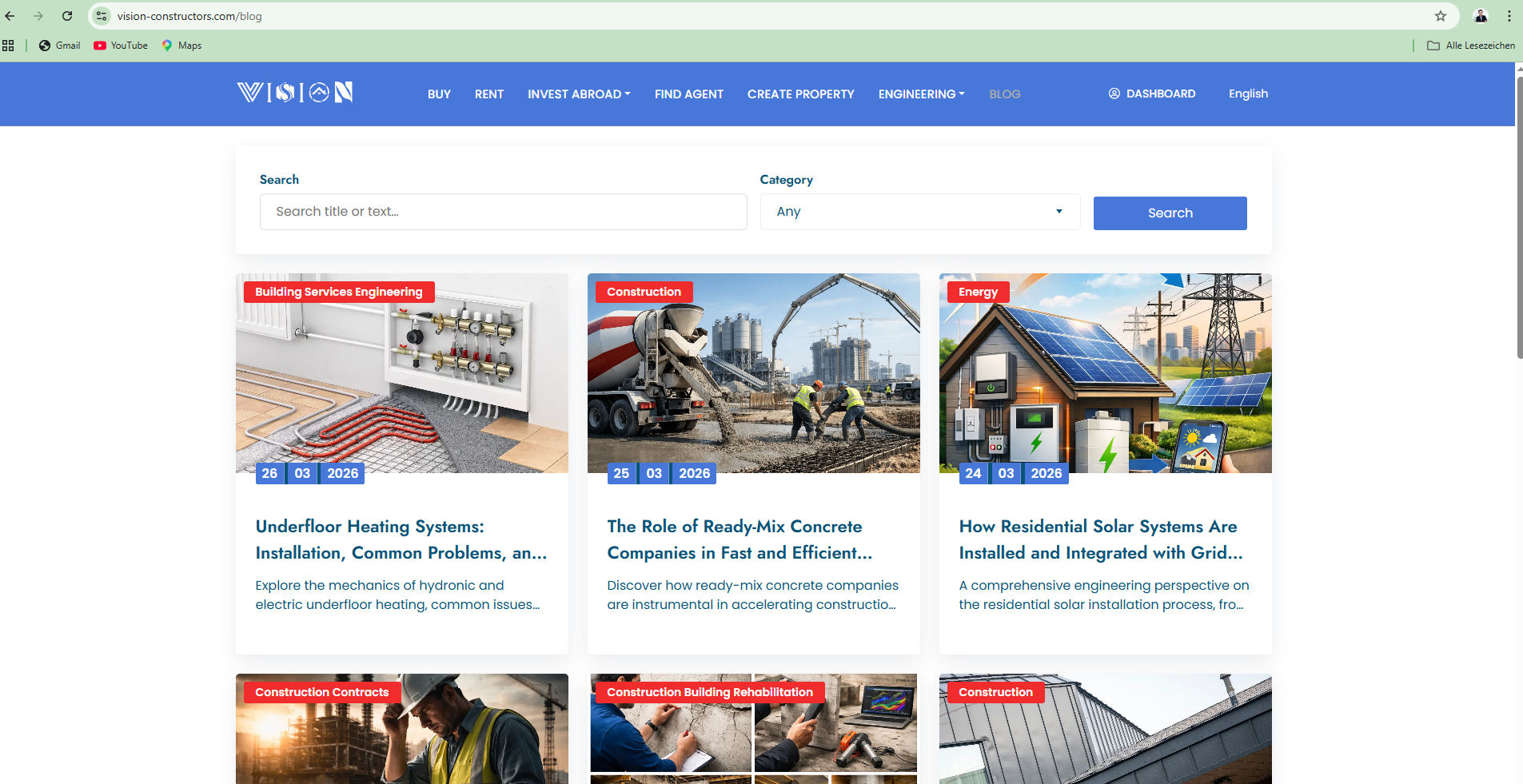Screen dimensions: 1523x784
Task: Open the underfloor heating manifold thumbnail
Action: (402, 373)
